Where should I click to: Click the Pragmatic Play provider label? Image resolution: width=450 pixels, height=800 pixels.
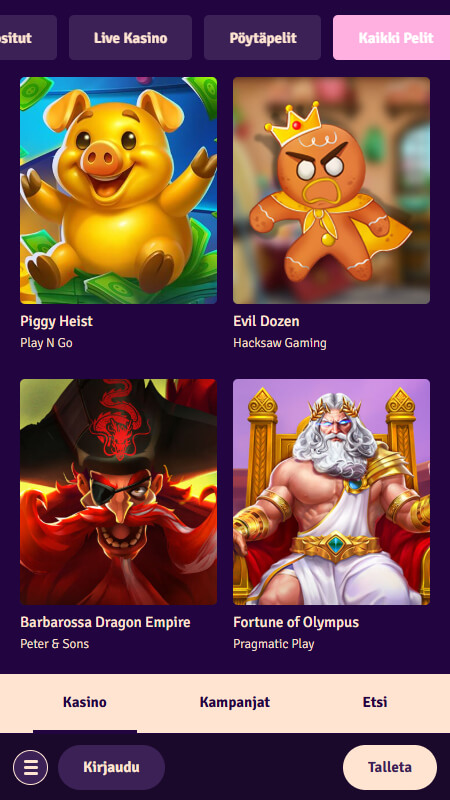click(x=273, y=644)
